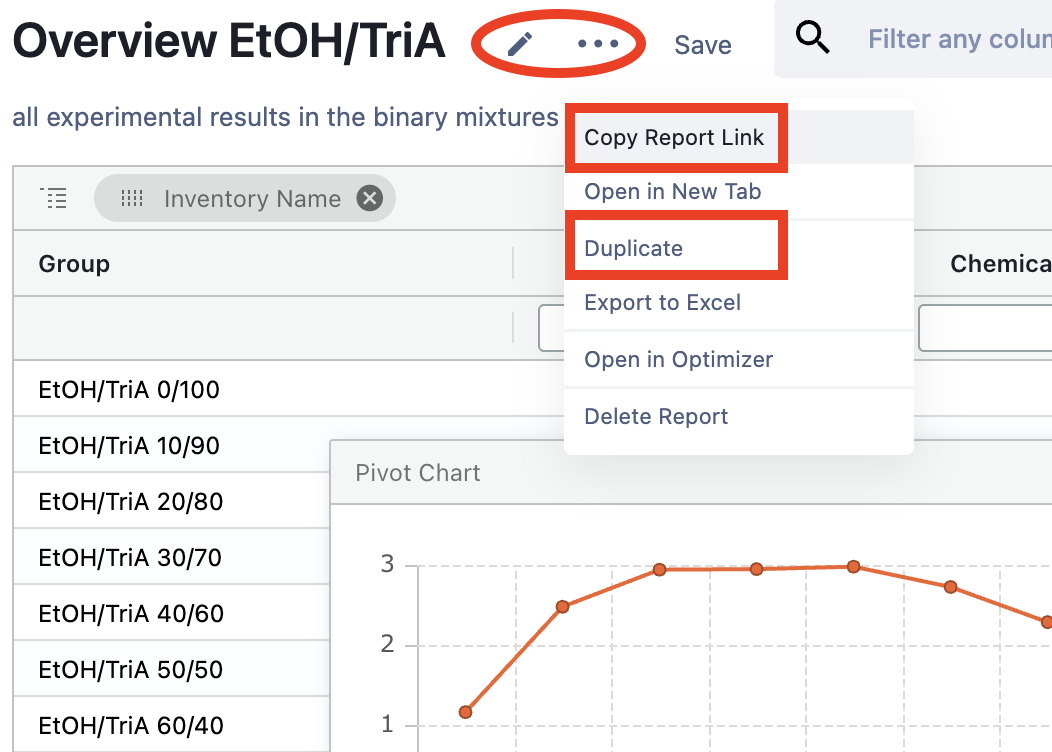Click the Inventory Name chip drag handle icon

tap(132, 199)
